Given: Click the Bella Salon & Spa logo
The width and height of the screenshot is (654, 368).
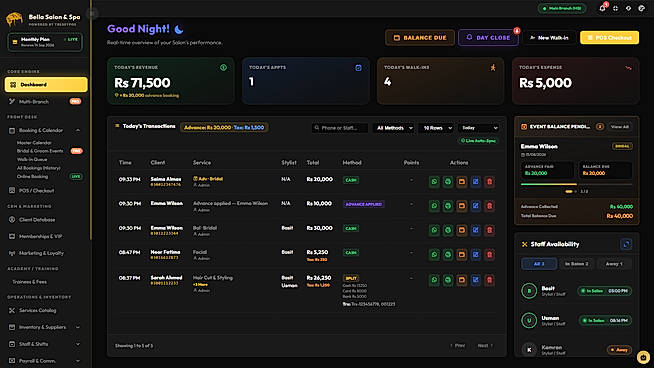Looking at the screenshot, I should tap(14, 19).
